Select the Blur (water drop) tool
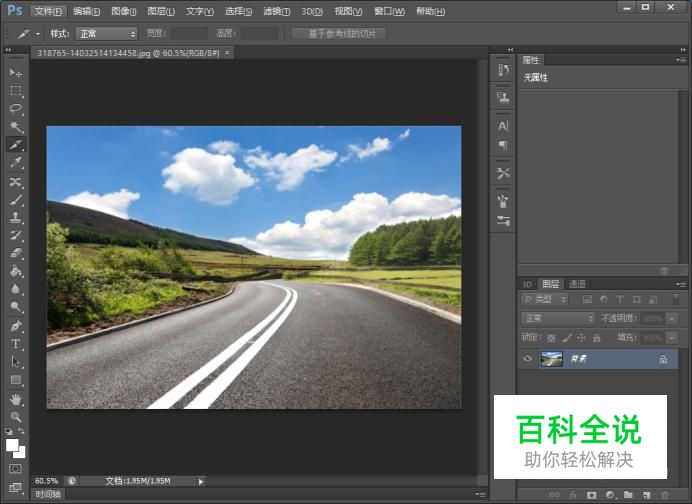Viewport: 692px width, 504px height. 16,289
